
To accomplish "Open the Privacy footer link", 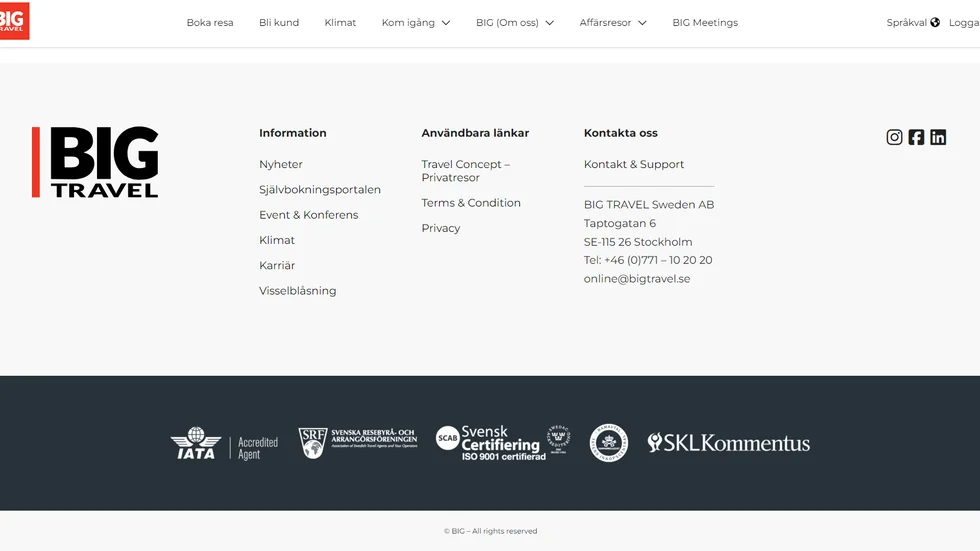I will point(441,228).
